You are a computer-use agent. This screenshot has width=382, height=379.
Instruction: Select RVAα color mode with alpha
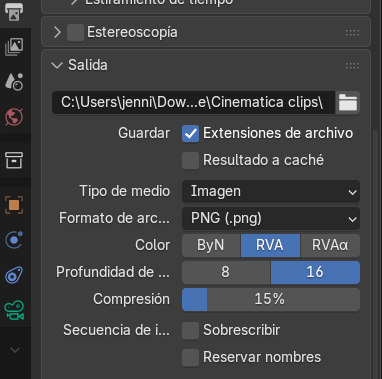[x=330, y=245]
